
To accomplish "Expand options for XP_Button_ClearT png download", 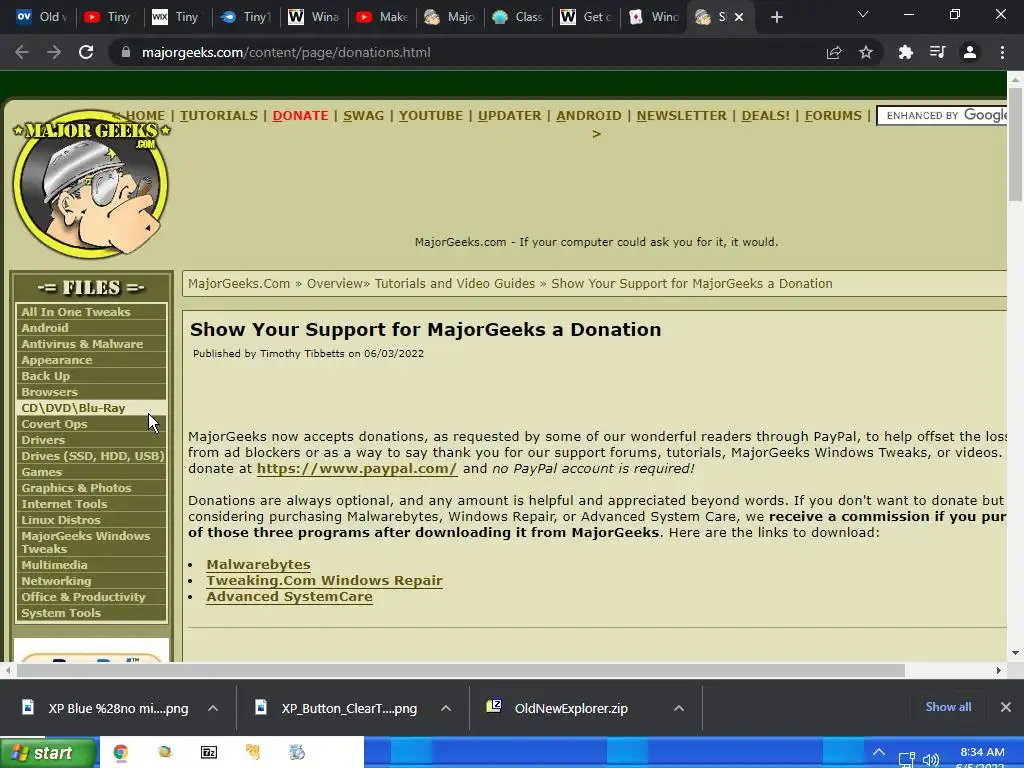I will coord(446,708).
